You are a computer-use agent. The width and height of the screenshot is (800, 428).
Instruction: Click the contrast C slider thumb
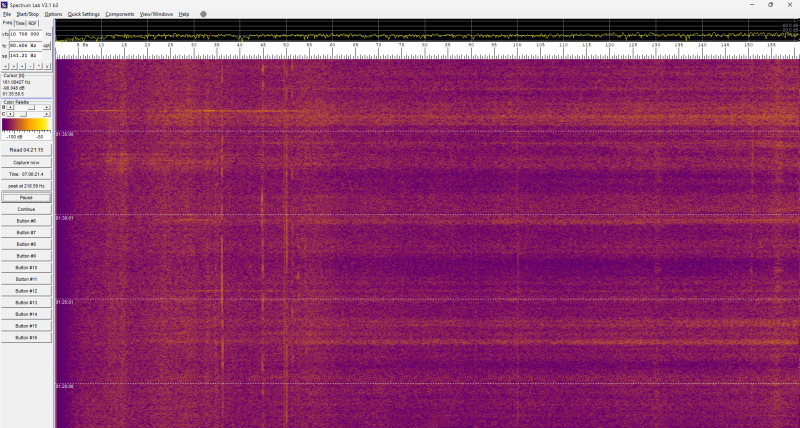23,114
